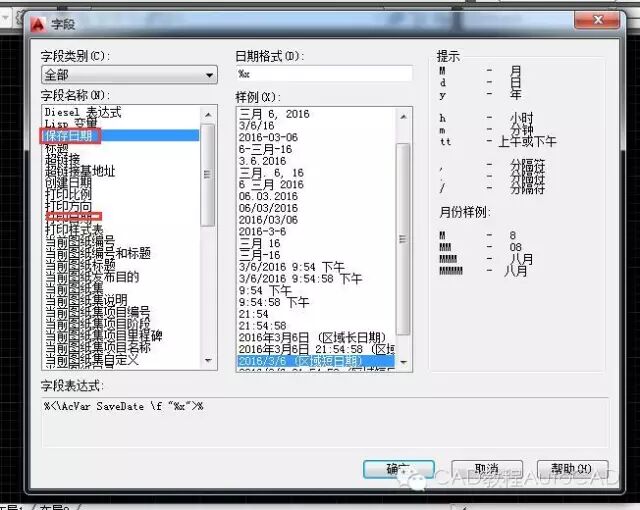
Task: Choose sample '2016-3-6'
Action: point(262,232)
